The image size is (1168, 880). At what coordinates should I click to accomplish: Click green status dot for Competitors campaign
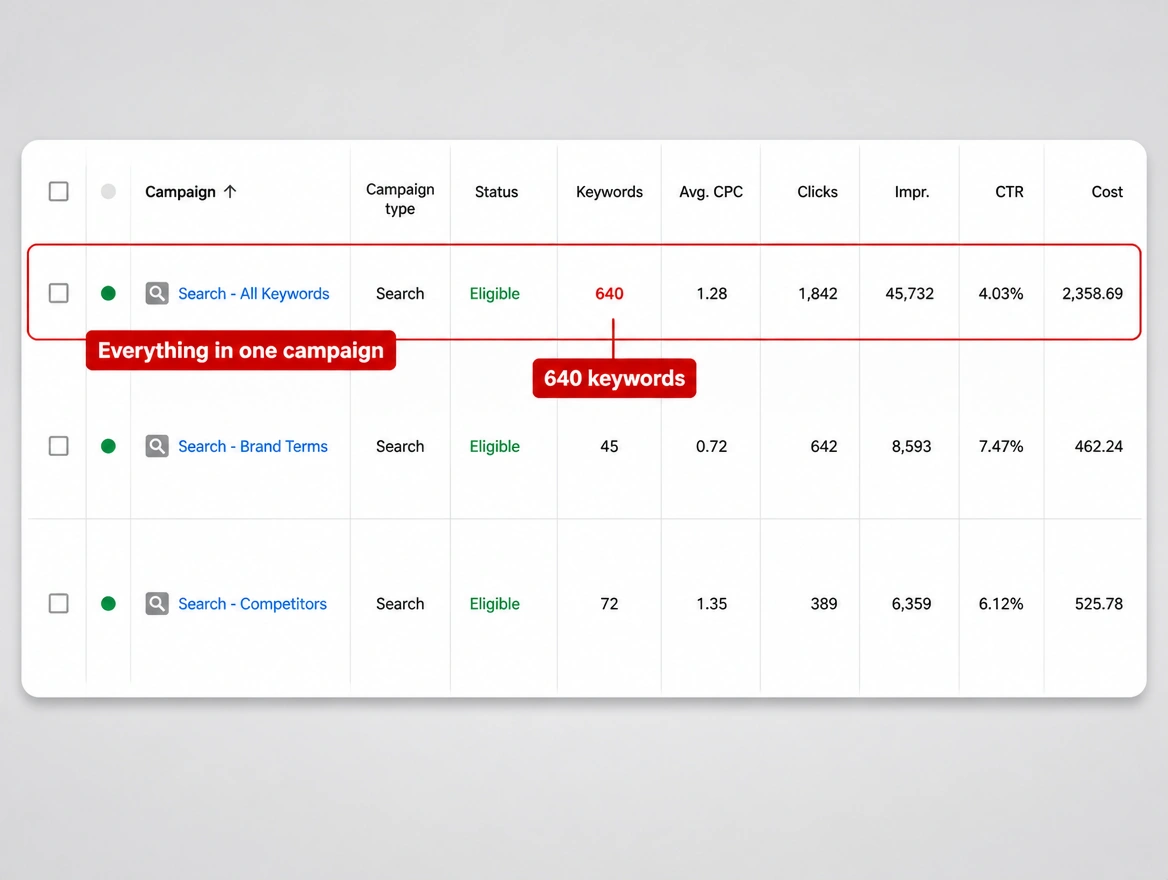[108, 604]
